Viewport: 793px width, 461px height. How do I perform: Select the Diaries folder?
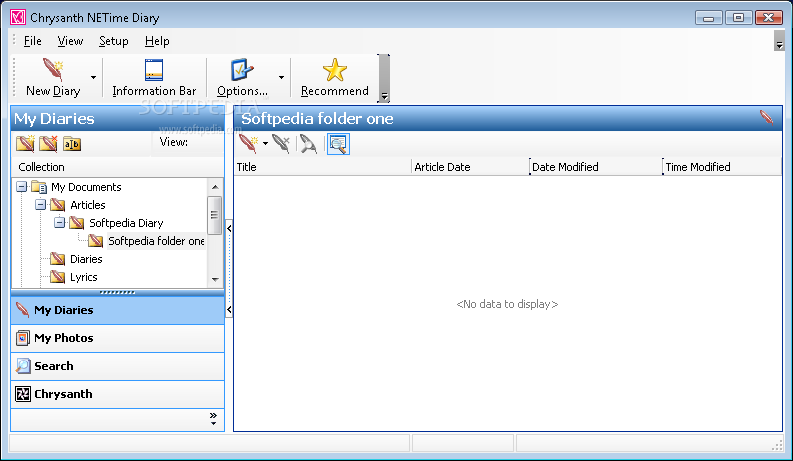click(x=86, y=259)
